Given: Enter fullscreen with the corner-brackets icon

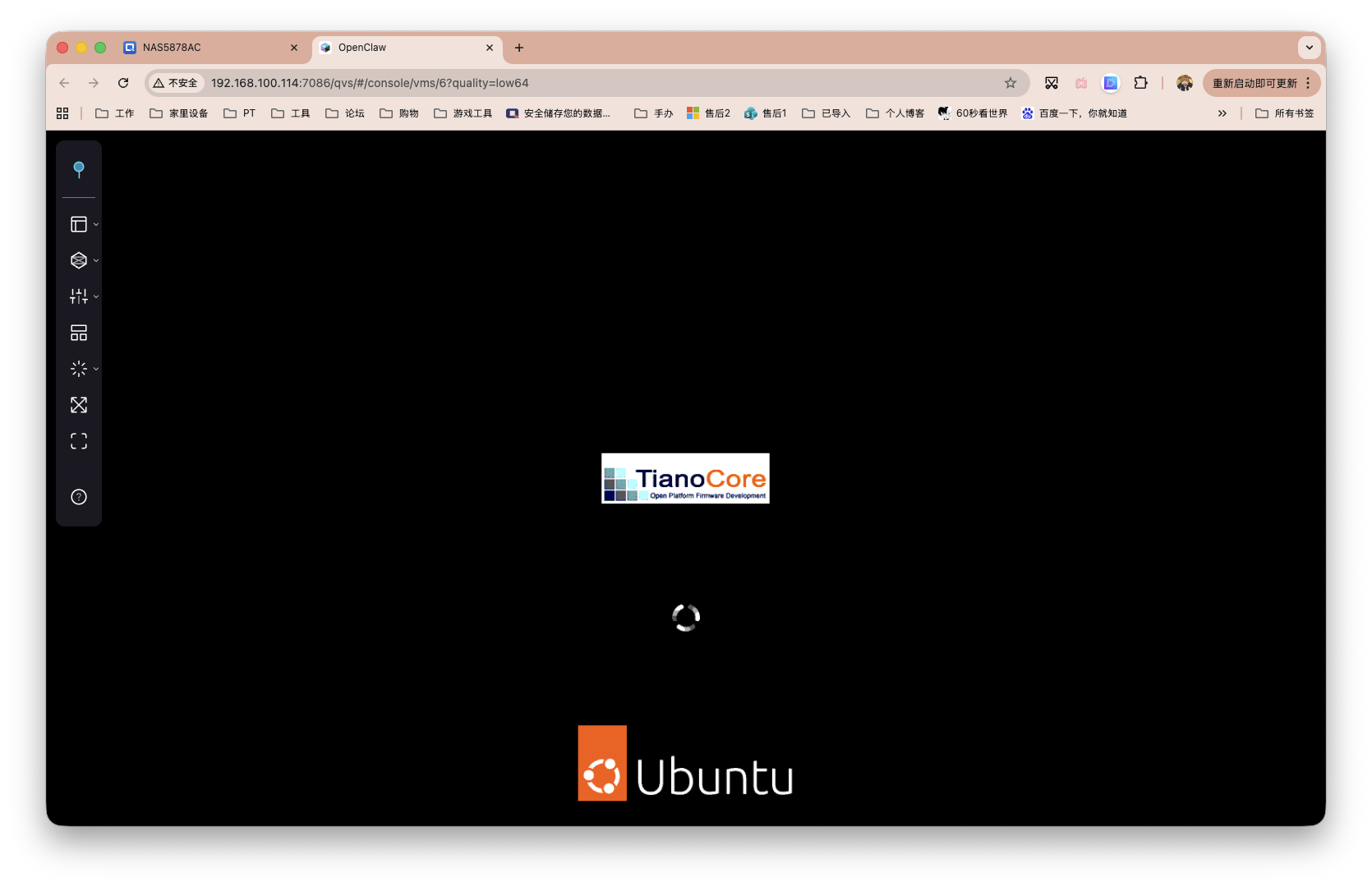Looking at the screenshot, I should [x=79, y=441].
